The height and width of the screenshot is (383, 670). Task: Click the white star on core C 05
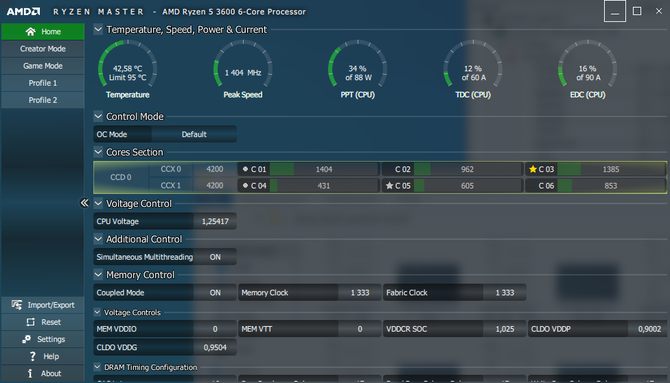point(389,186)
